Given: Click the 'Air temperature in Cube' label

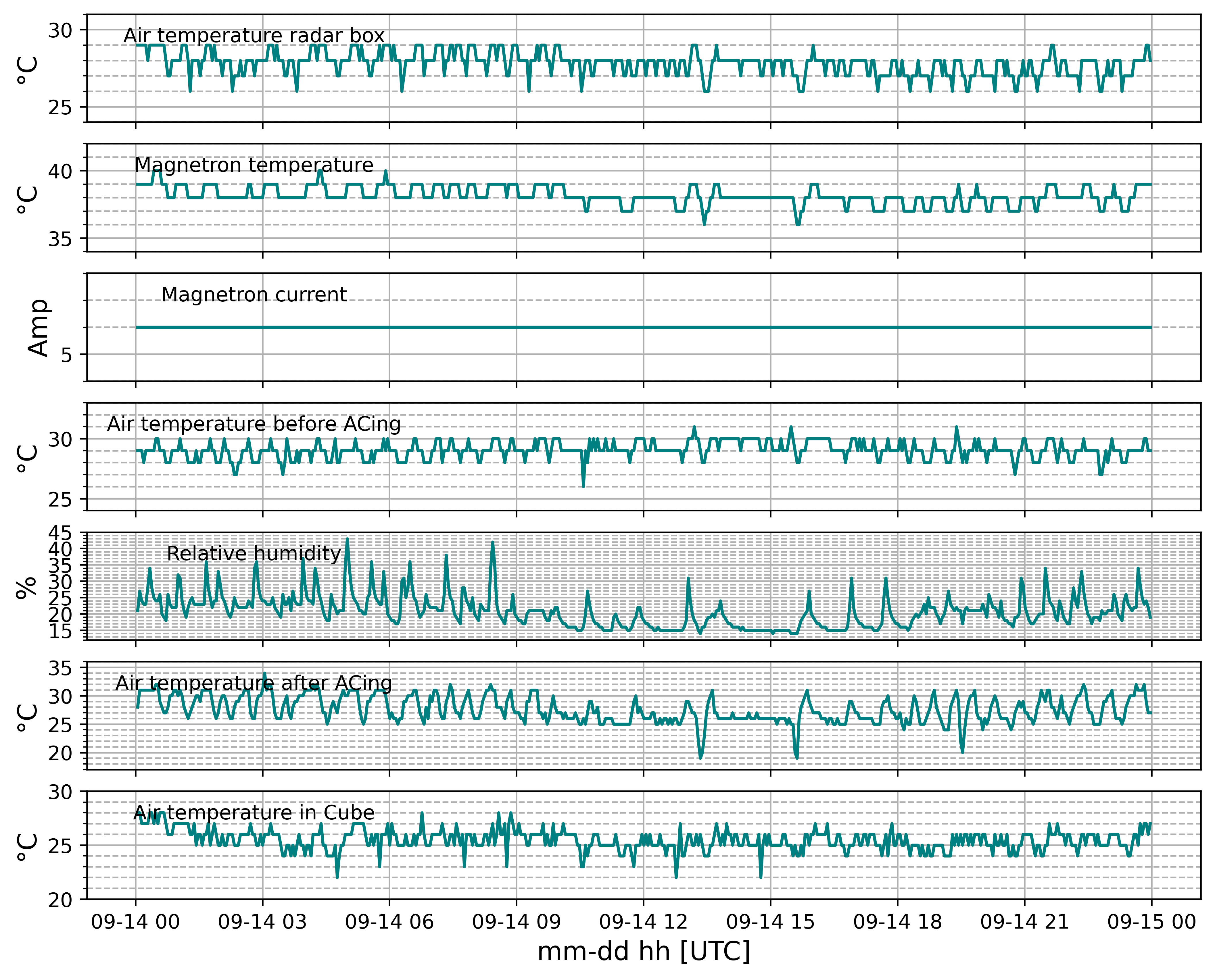Looking at the screenshot, I should pos(254,813).
